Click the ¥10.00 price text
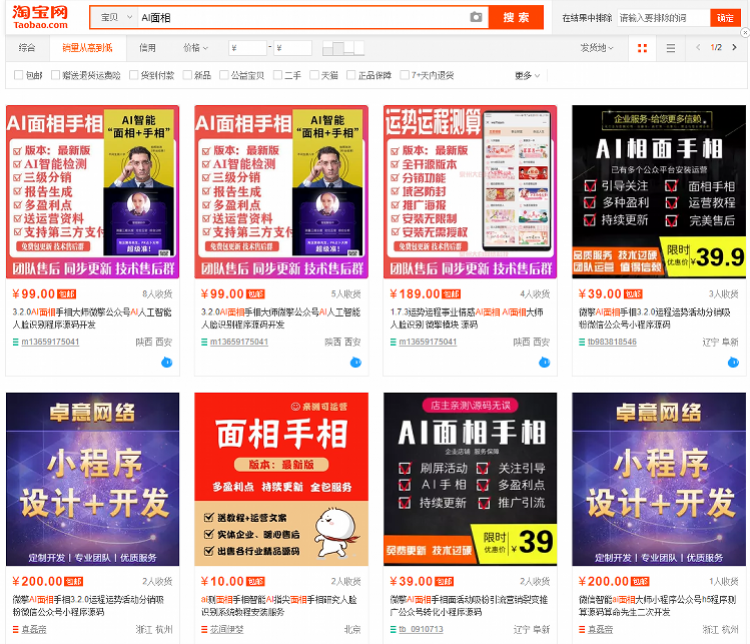The image size is (750, 644). point(222,582)
